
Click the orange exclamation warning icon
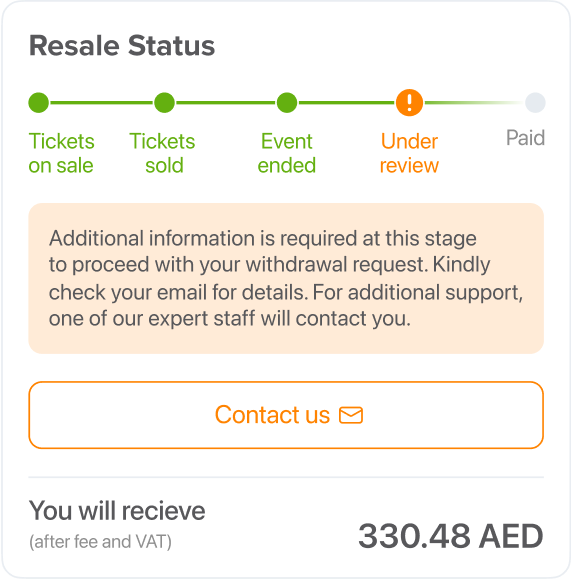pyautogui.click(x=409, y=103)
